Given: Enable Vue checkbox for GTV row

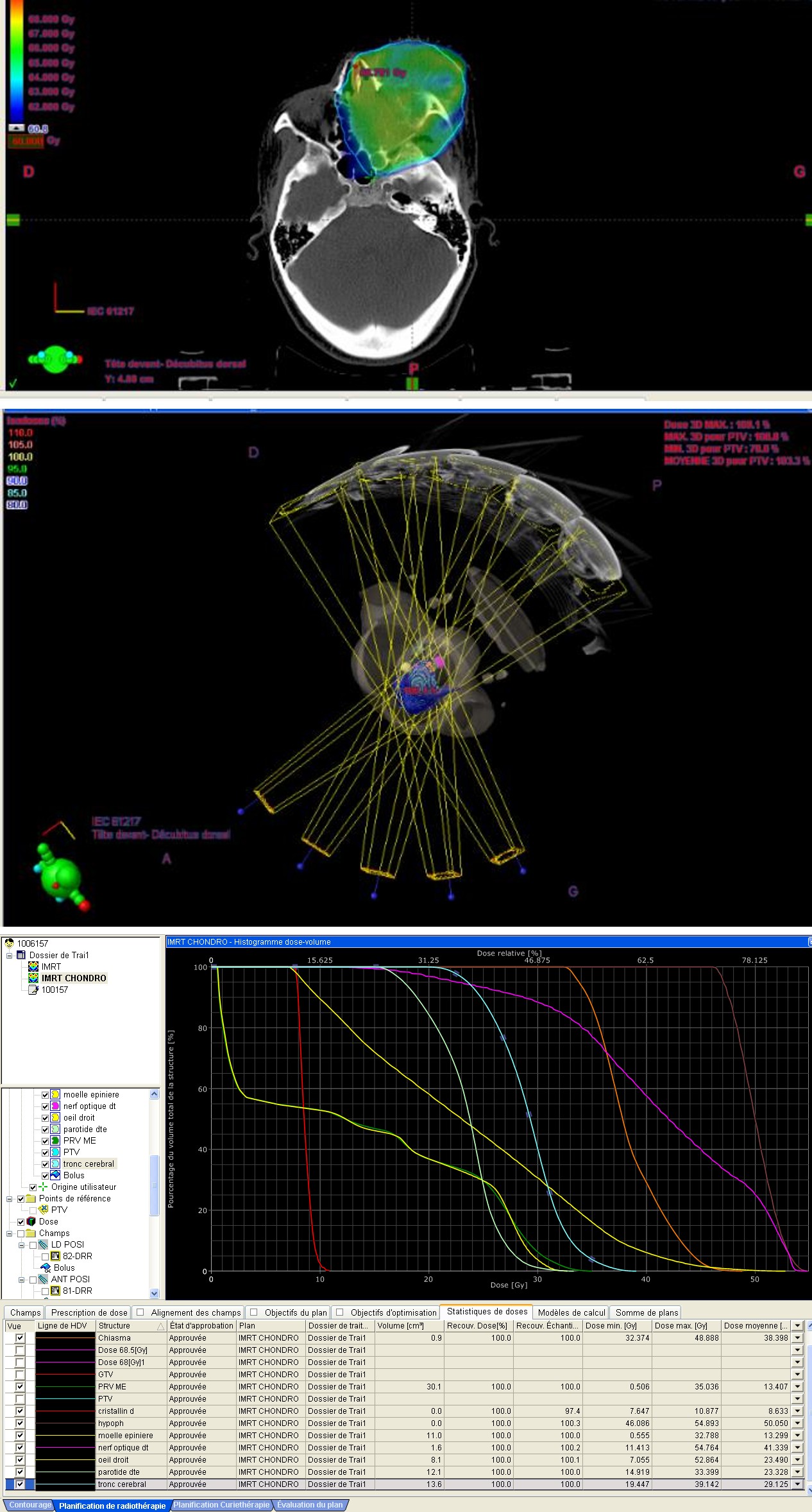Looking at the screenshot, I should click(20, 1375).
